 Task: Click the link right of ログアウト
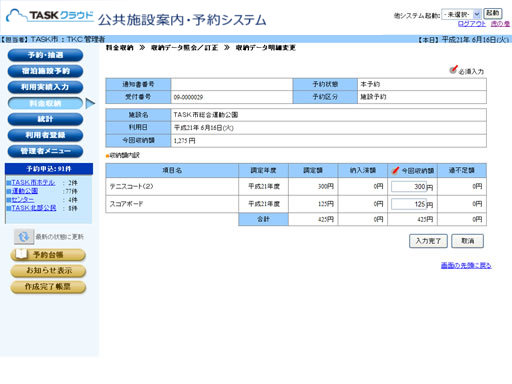[500, 24]
